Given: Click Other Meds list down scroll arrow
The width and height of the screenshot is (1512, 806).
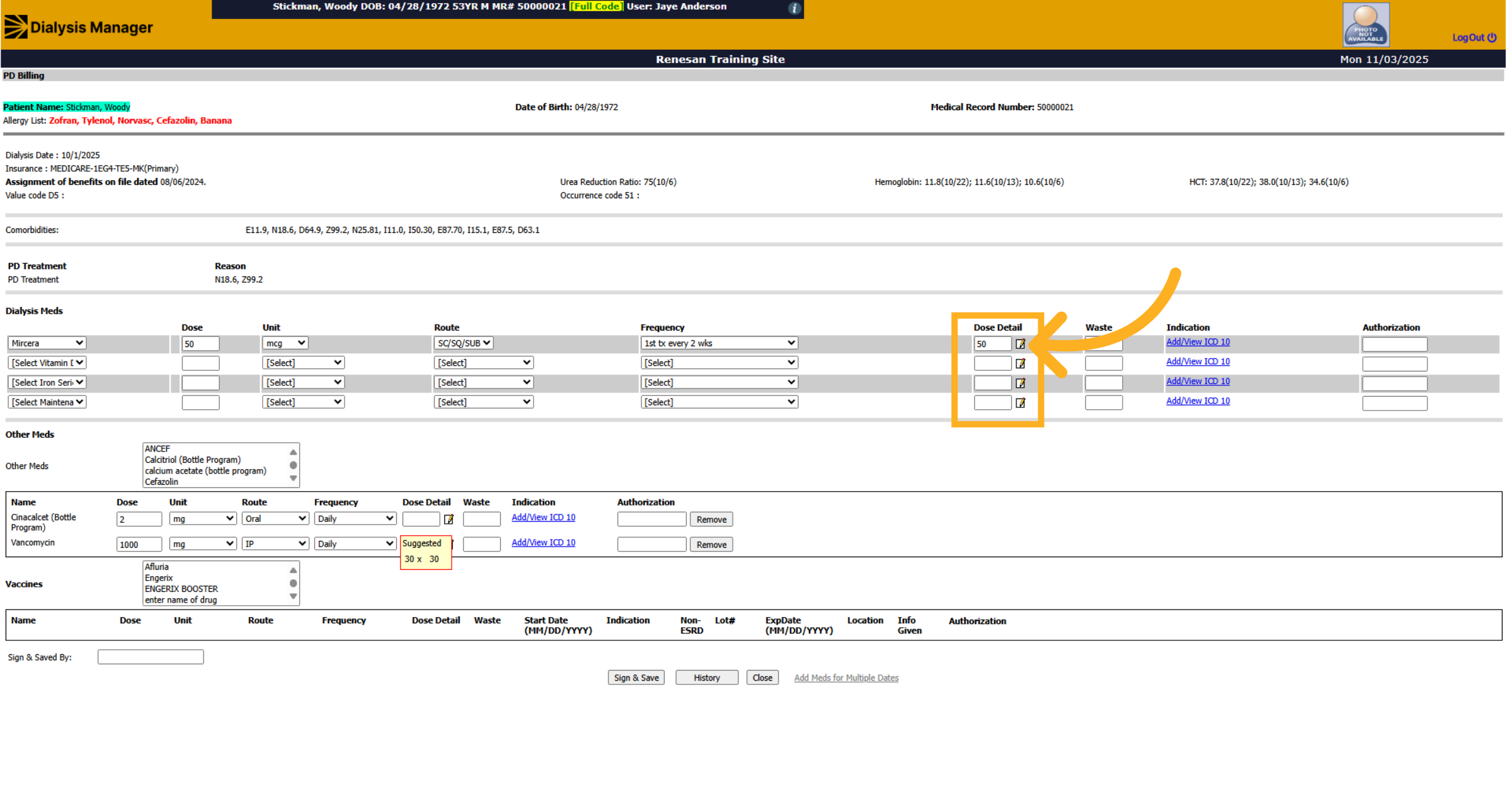Looking at the screenshot, I should pos(293,479).
